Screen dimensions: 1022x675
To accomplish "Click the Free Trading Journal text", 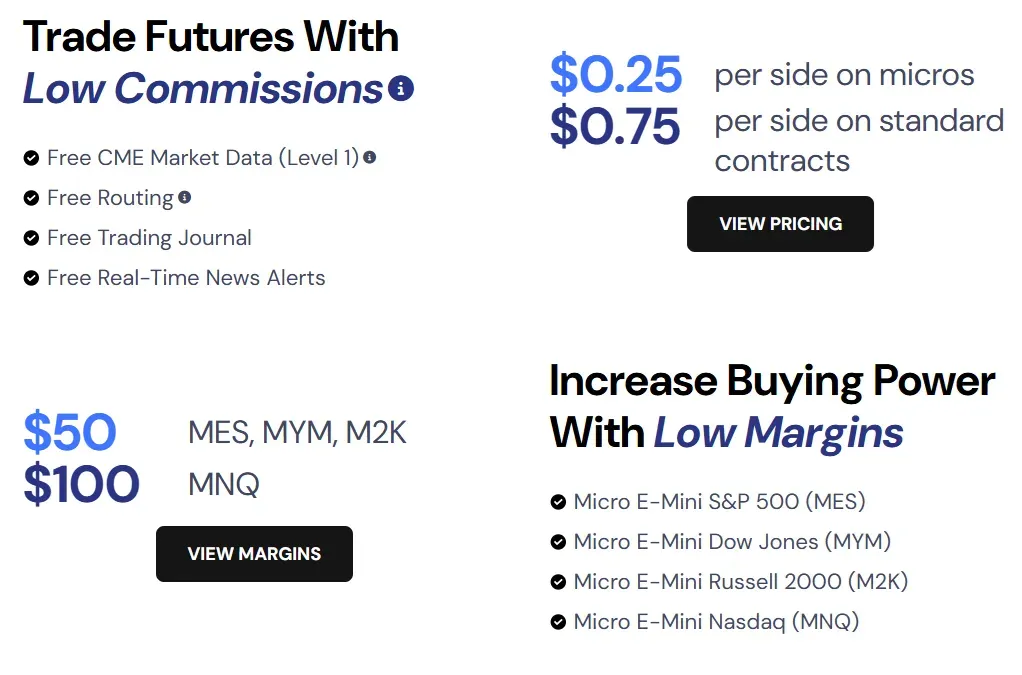I will (x=149, y=238).
